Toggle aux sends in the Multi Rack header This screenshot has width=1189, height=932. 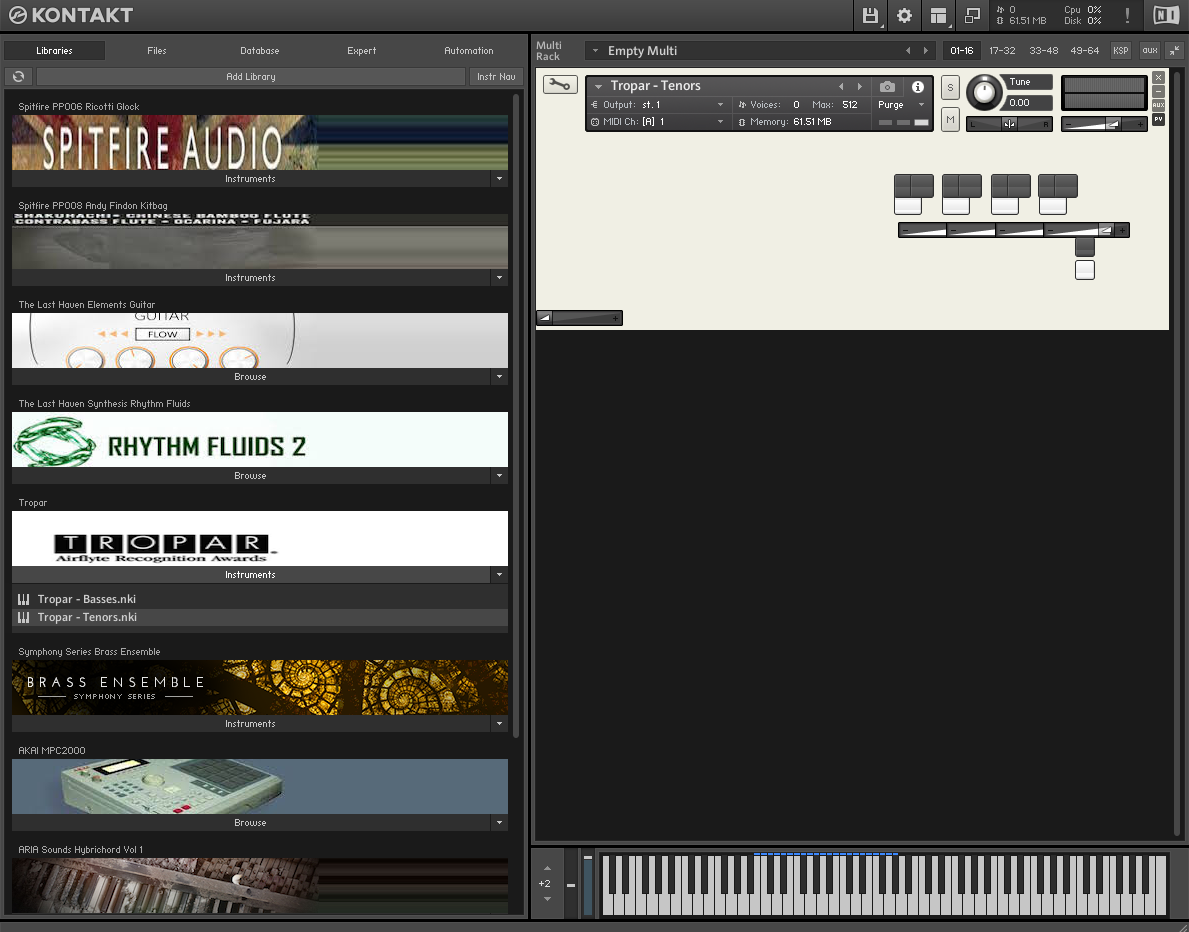click(1150, 51)
